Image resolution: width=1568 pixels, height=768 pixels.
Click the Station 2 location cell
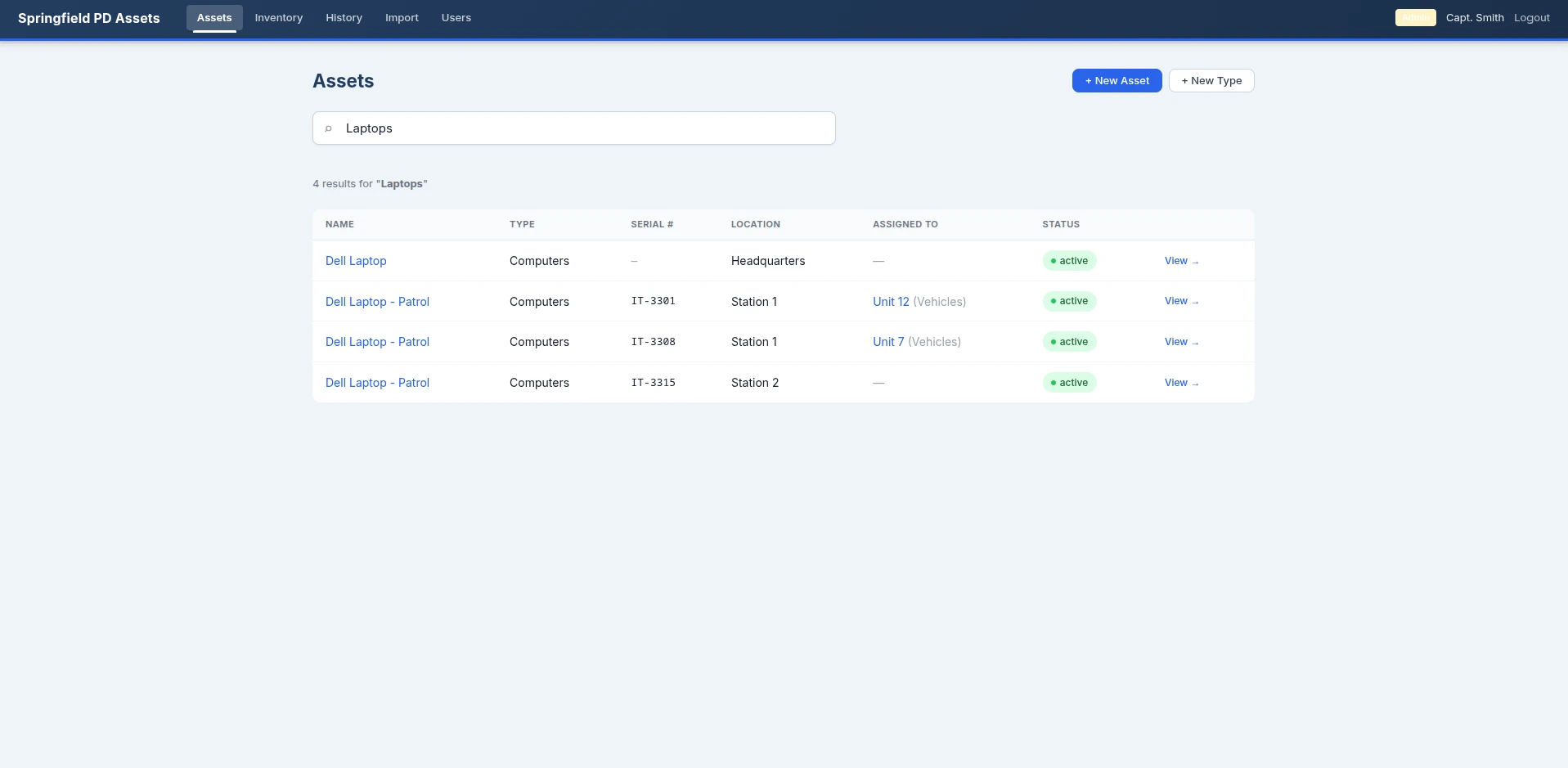755,383
